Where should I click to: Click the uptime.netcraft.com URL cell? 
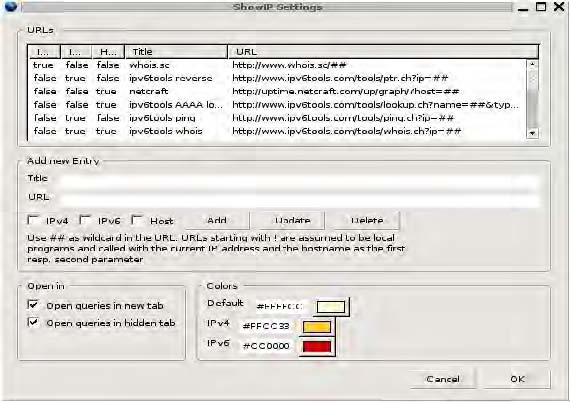pos(346,91)
